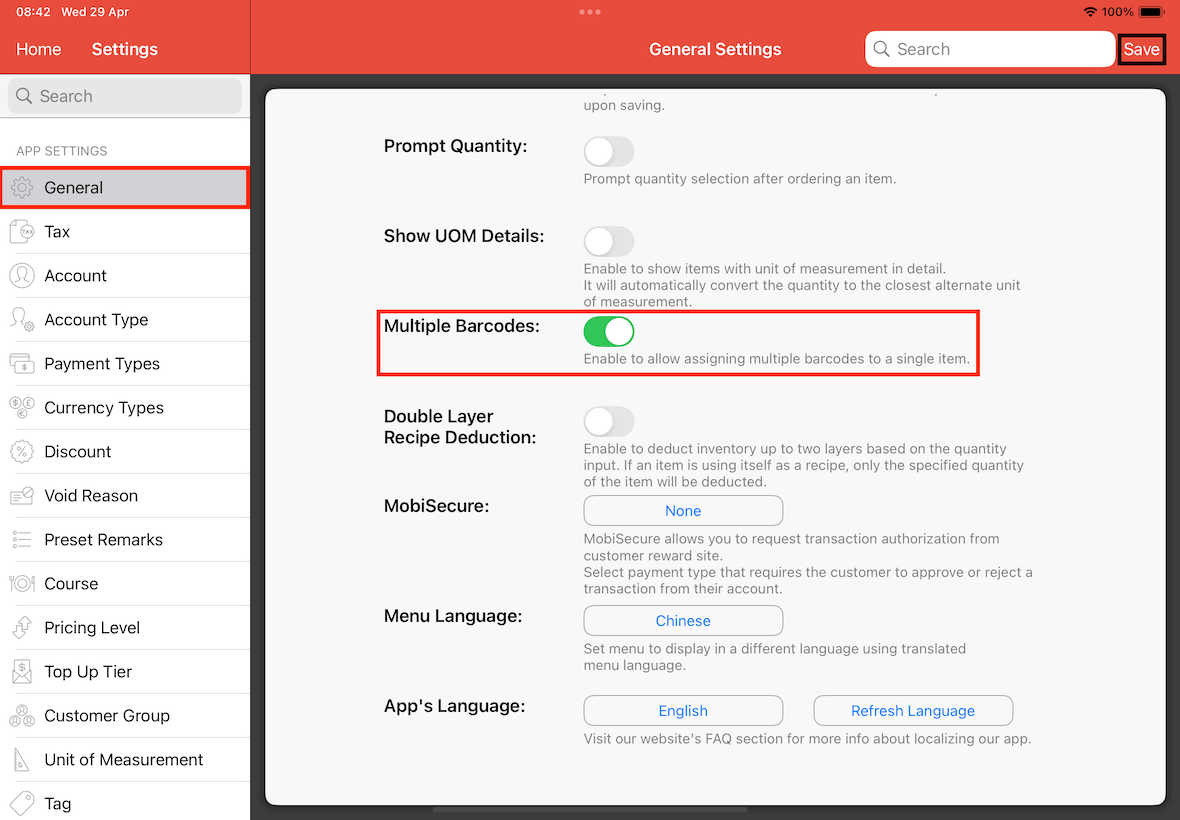Click the Menu Language label
The image size is (1180, 820).
(x=453, y=616)
